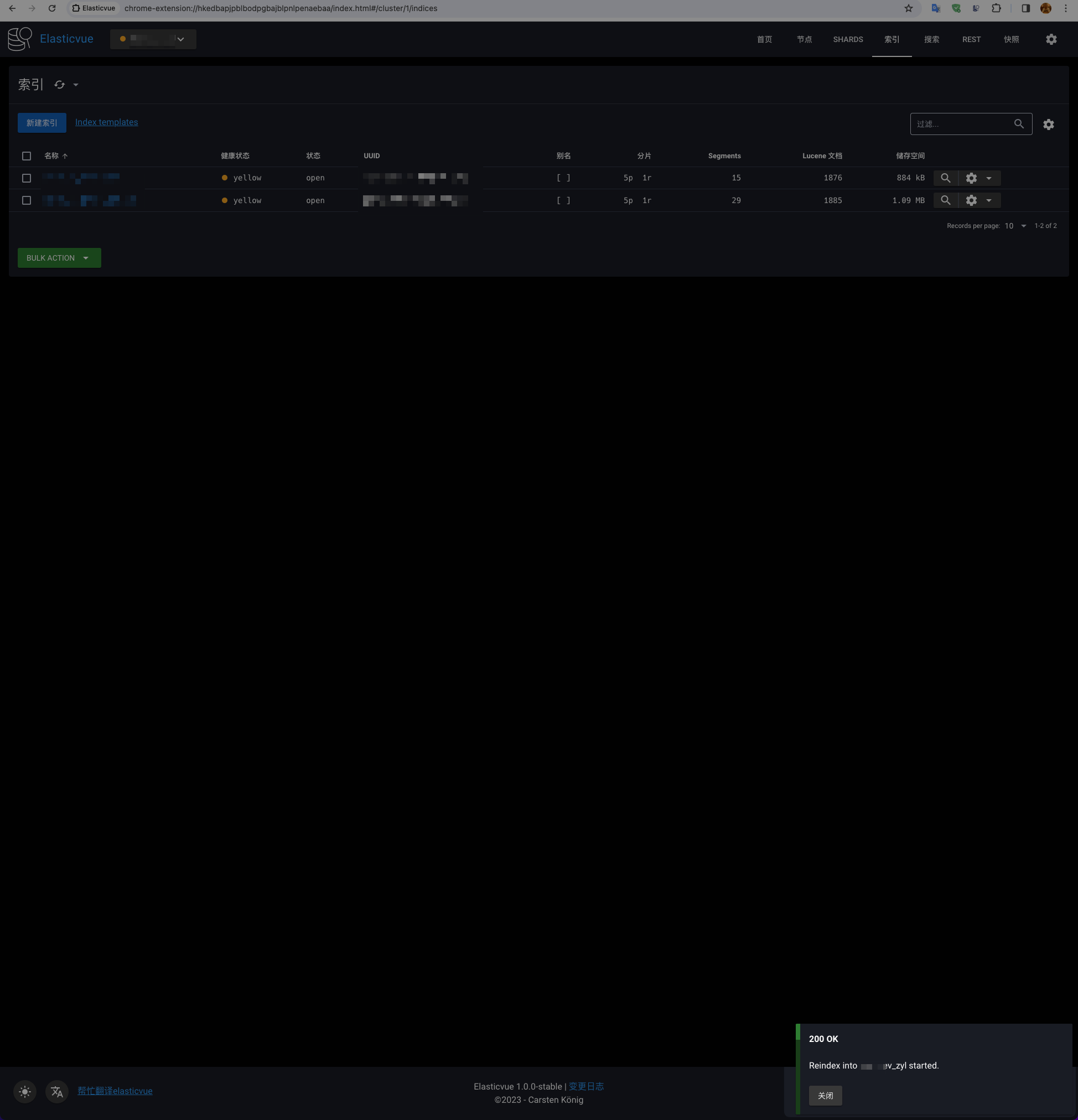The width and height of the screenshot is (1078, 1120).
Task: Open the 搜索 search tab
Action: click(932, 39)
